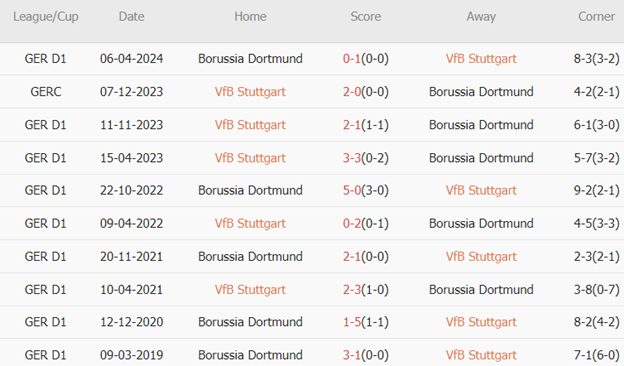Open VfB Stuttgart link in 06-04-2024 row
This screenshot has width=624, height=366.
(x=481, y=58)
